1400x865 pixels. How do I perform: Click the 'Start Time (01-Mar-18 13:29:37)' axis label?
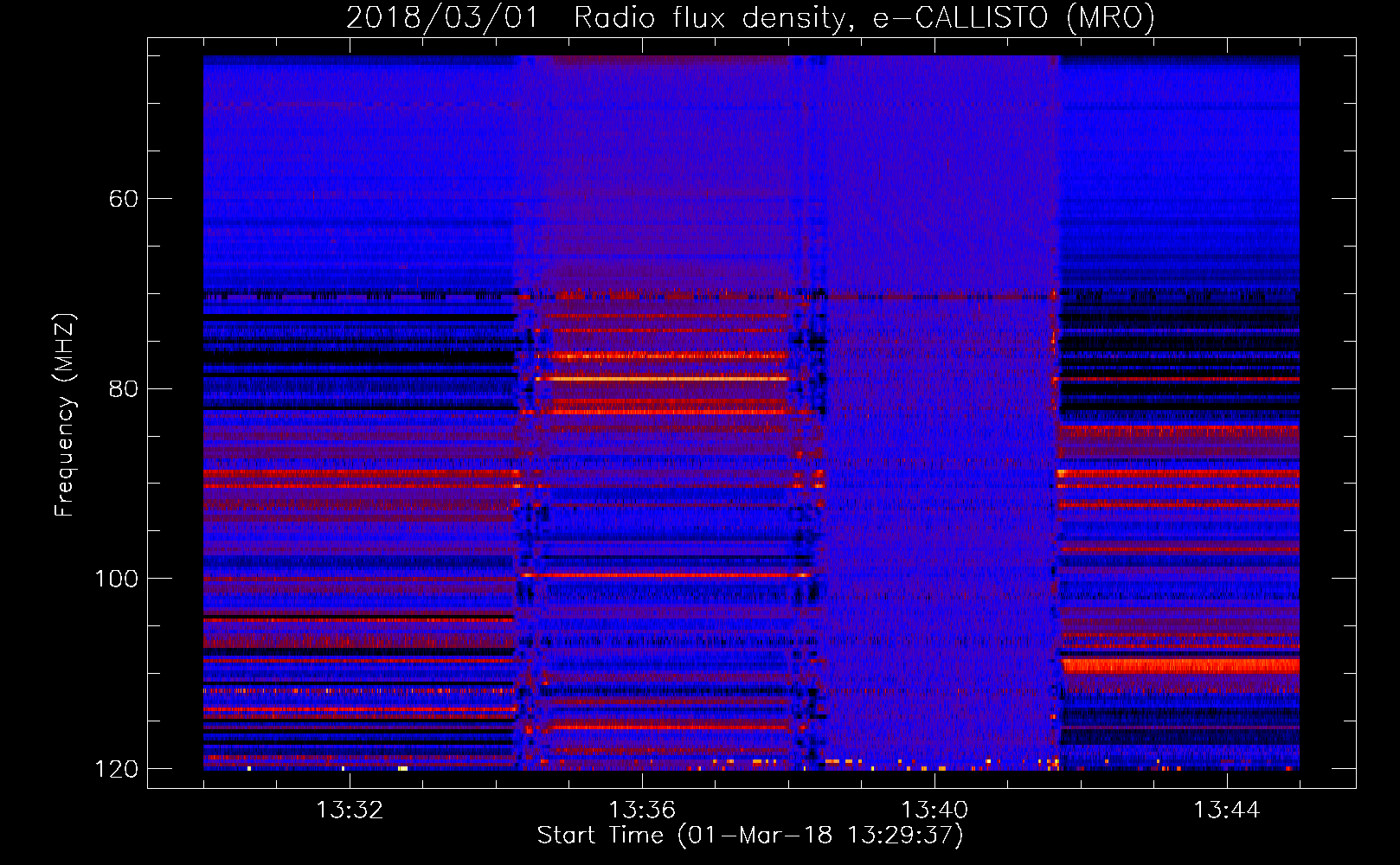click(750, 836)
